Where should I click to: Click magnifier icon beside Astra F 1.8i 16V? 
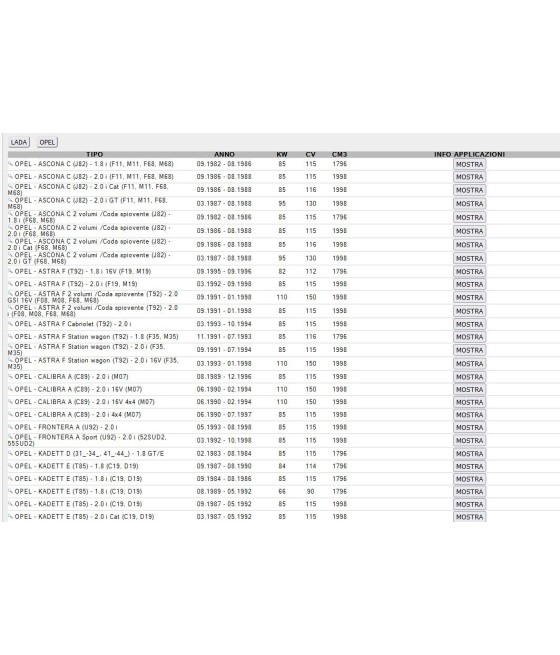[x=10, y=271]
